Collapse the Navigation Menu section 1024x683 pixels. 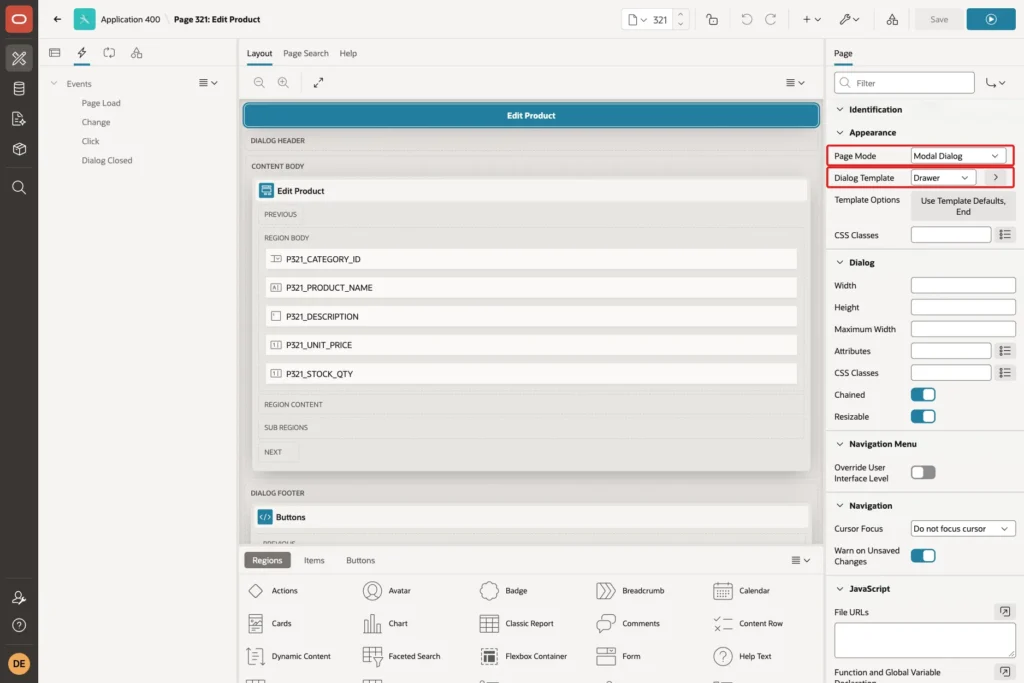pos(840,443)
